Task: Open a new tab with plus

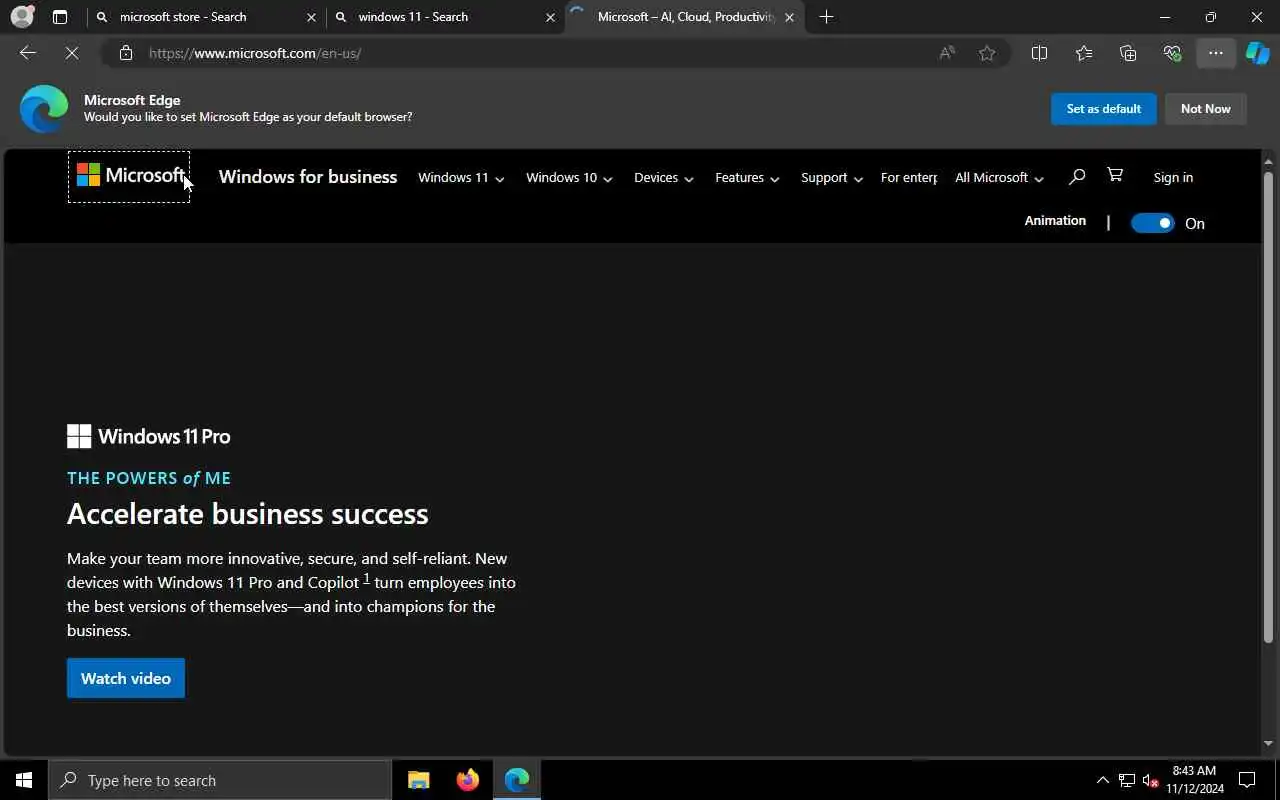Action: point(826,17)
